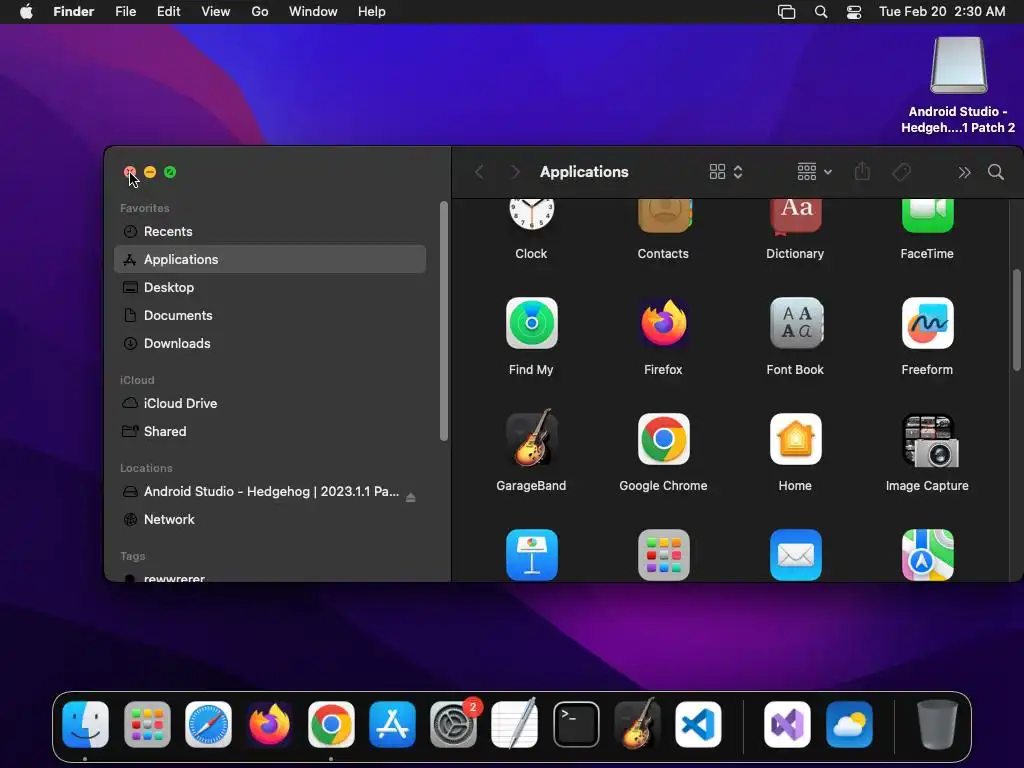The height and width of the screenshot is (768, 1024).
Task: Click the Edit Tags toolbar icon
Action: tap(901, 172)
